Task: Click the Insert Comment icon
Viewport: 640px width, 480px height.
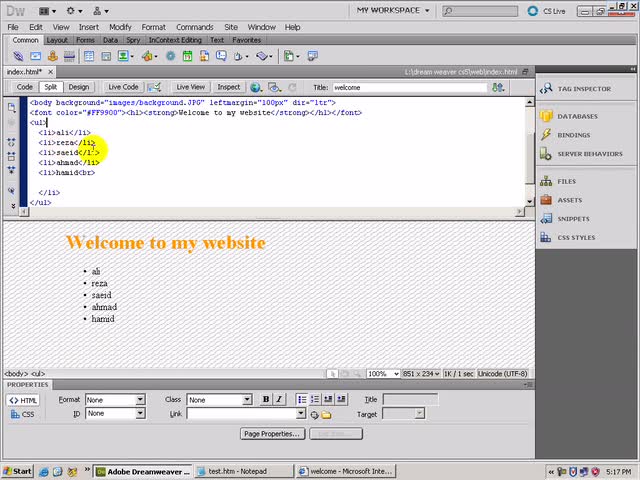Action: click(x=221, y=56)
